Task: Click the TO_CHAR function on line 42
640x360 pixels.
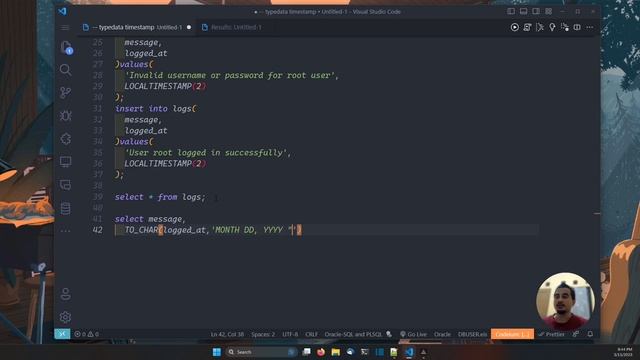Action: [x=141, y=230]
